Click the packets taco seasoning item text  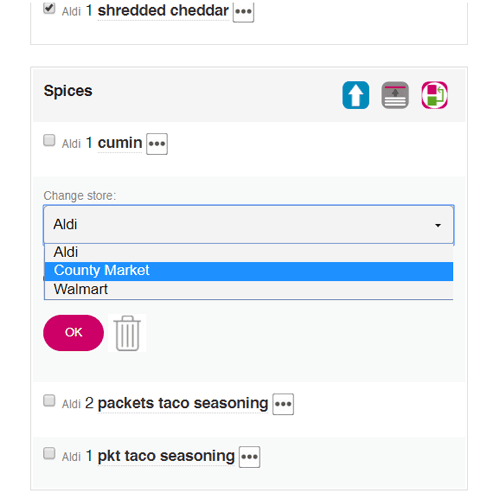click(183, 403)
